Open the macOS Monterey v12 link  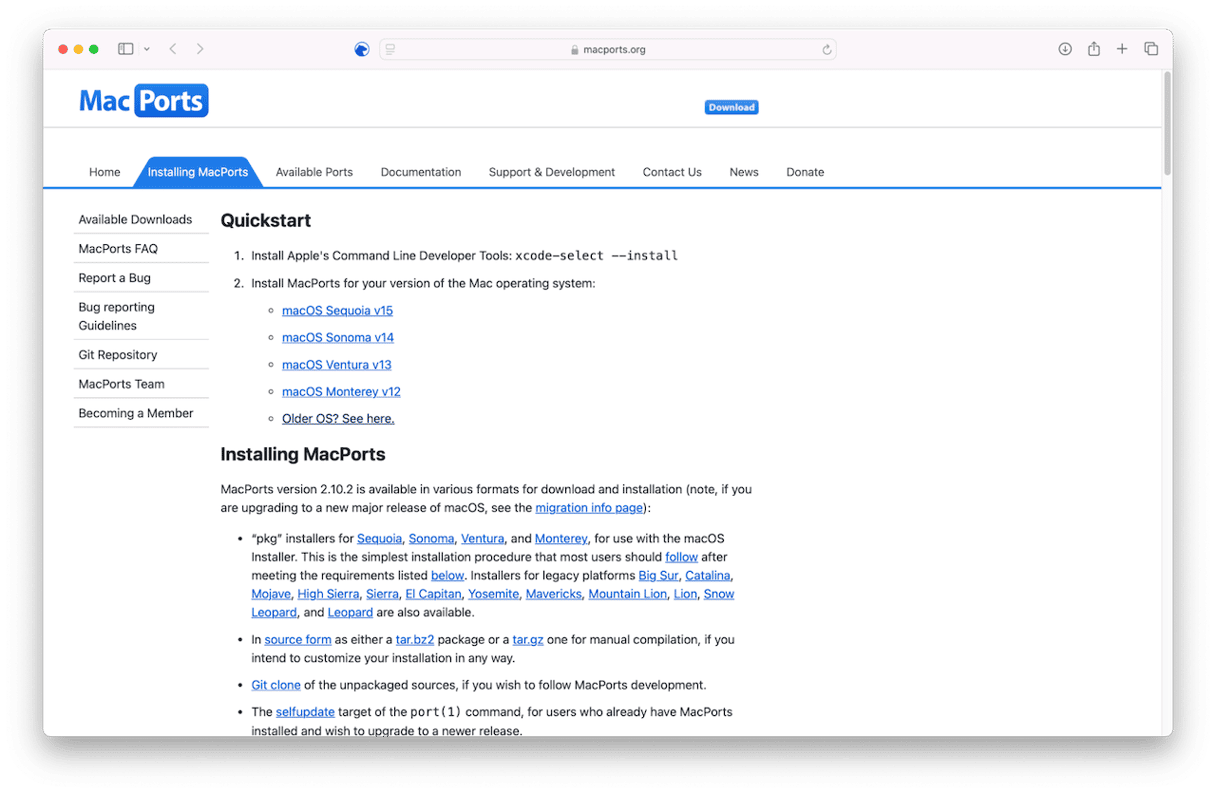click(341, 391)
